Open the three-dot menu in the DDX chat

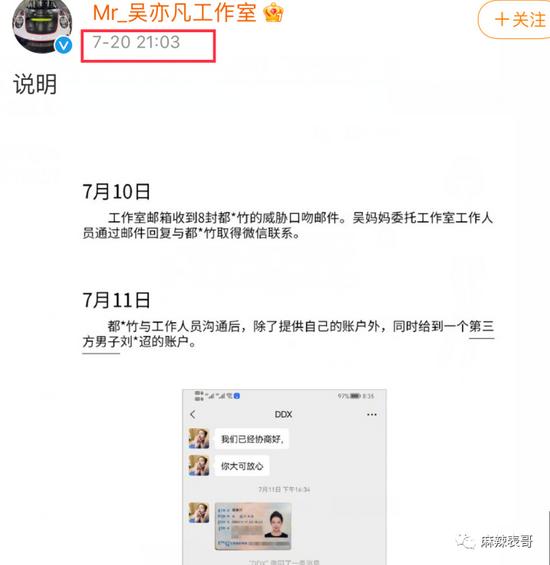coord(372,415)
